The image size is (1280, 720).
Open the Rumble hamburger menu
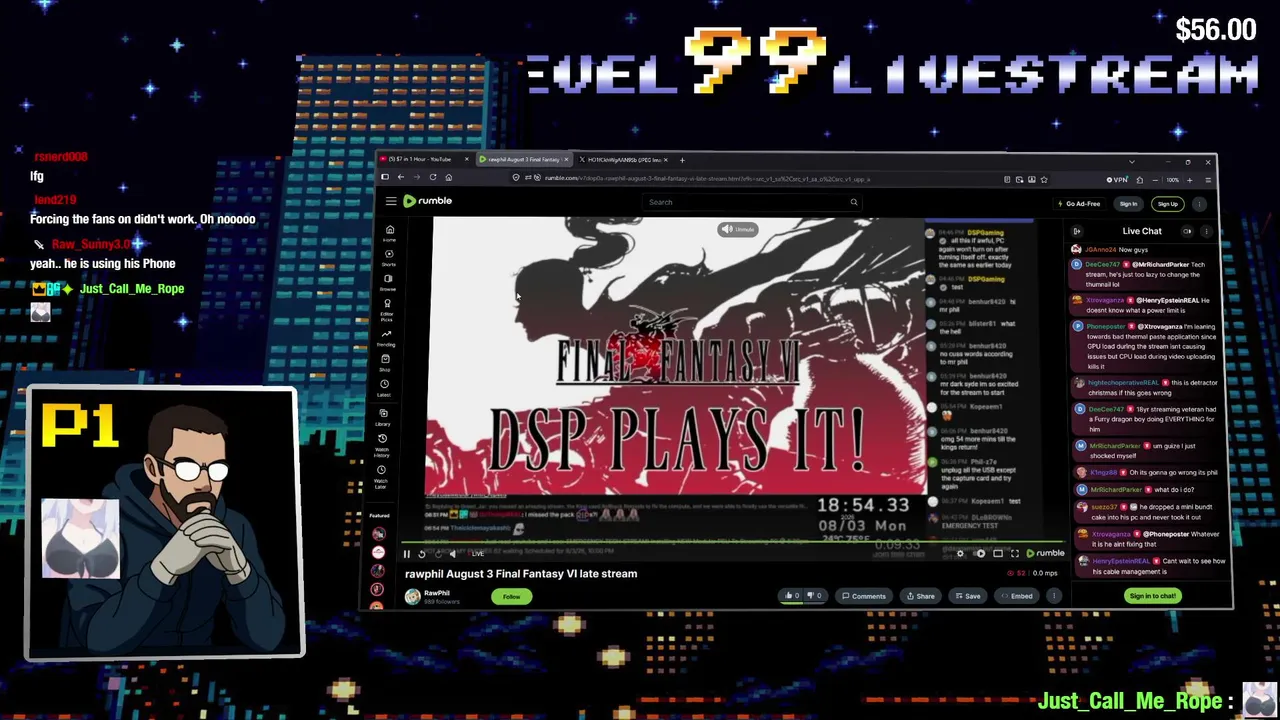(391, 201)
